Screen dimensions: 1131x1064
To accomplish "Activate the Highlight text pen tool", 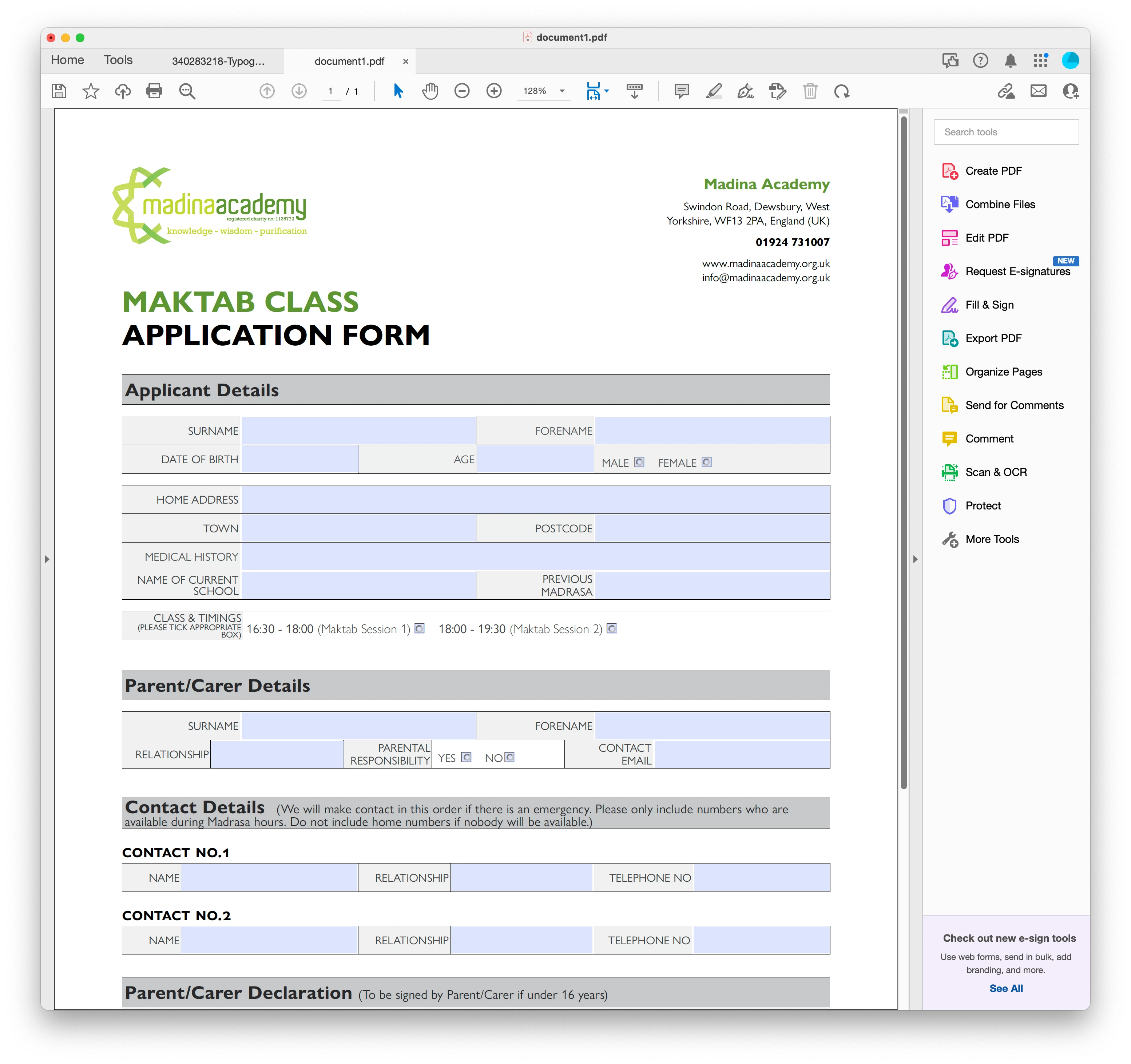I will click(713, 91).
